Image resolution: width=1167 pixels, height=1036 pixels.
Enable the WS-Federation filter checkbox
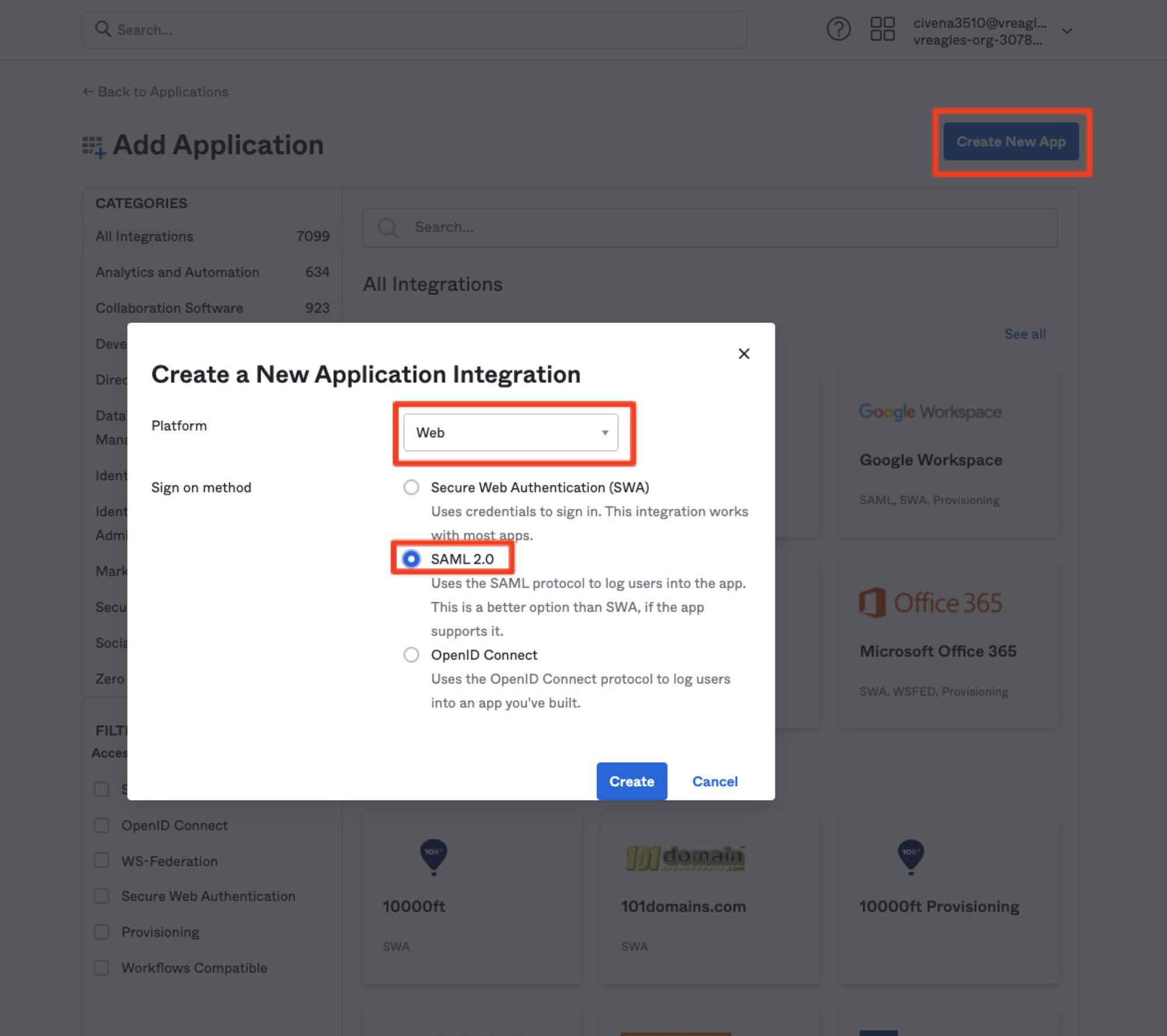click(102, 861)
